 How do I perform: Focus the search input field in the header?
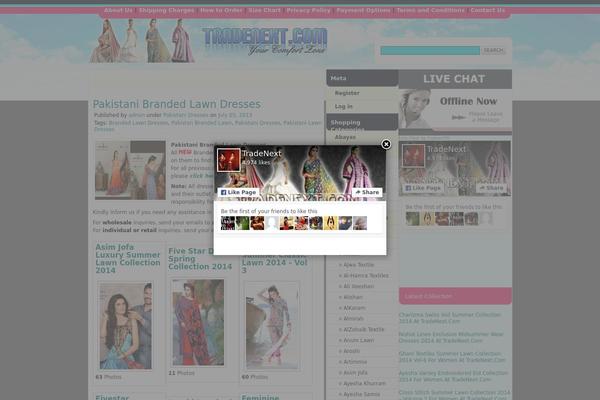click(430, 51)
